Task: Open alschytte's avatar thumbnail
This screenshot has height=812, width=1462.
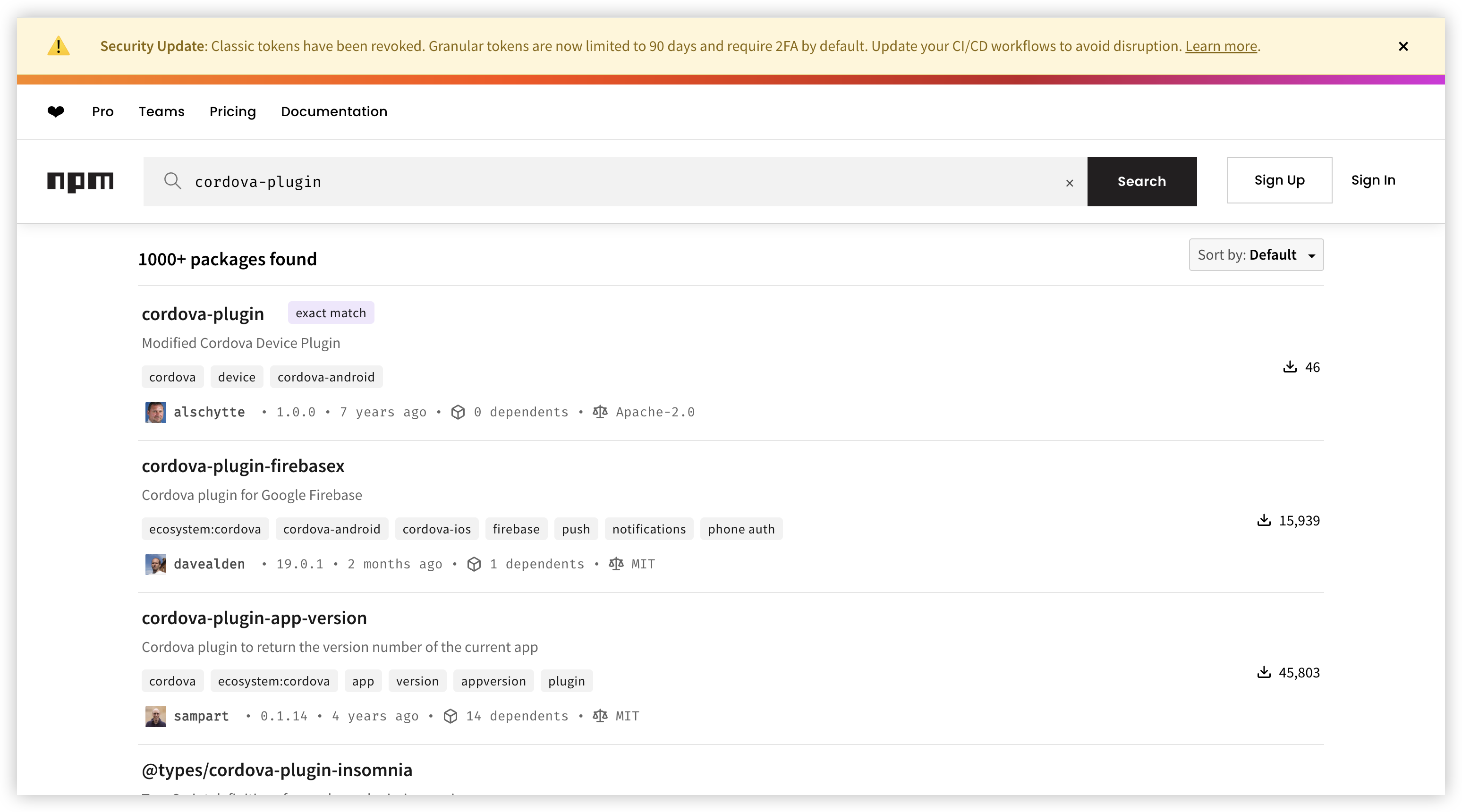Action: 155,412
